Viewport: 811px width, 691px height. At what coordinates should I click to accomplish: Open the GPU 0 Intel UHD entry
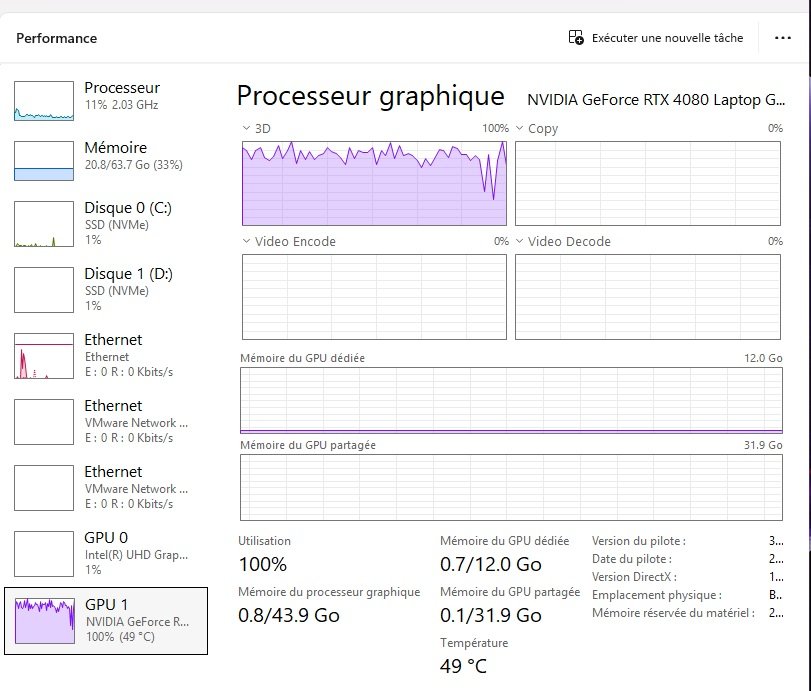(106, 554)
